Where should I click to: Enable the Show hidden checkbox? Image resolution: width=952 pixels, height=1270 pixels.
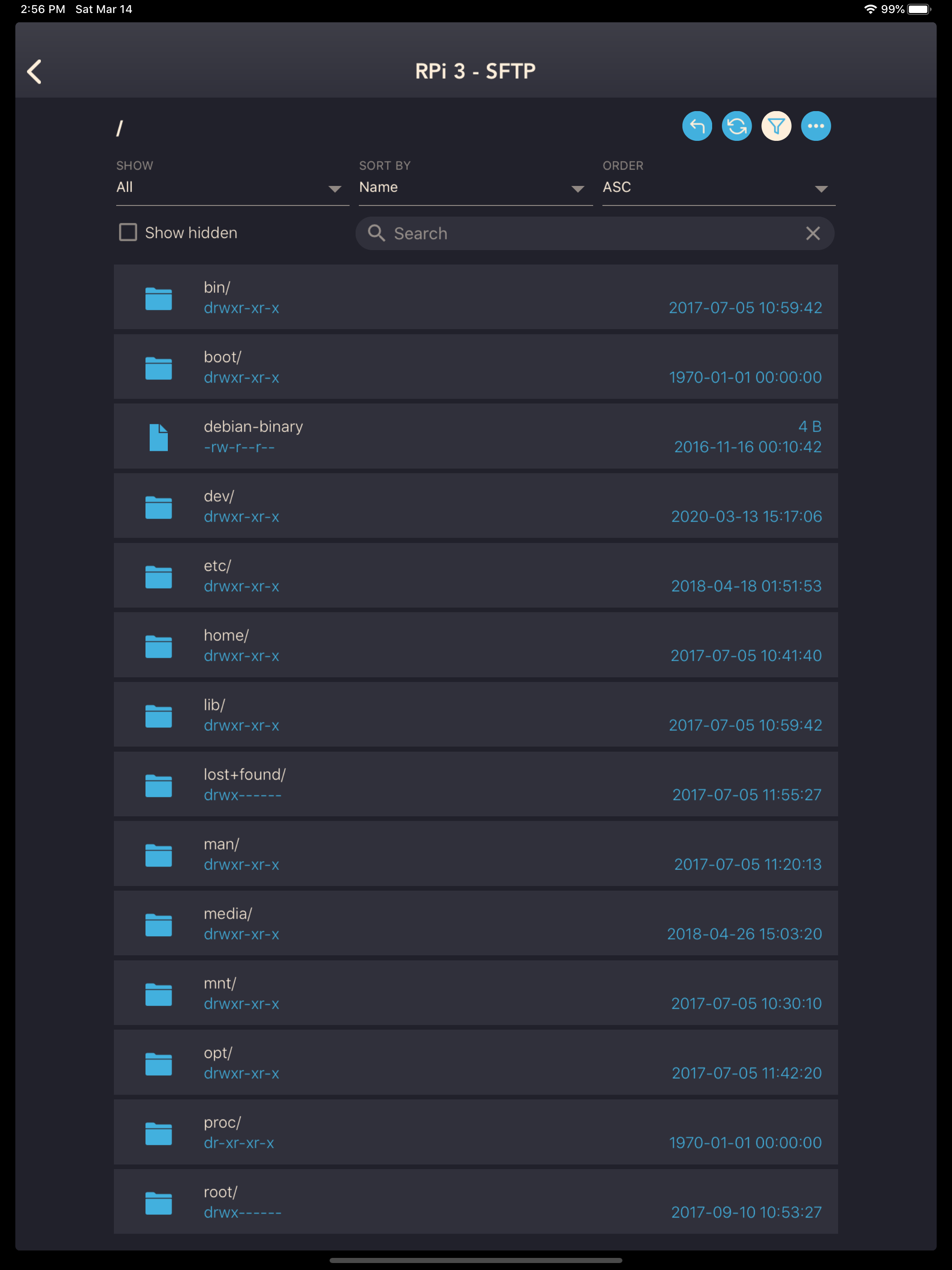tap(127, 232)
